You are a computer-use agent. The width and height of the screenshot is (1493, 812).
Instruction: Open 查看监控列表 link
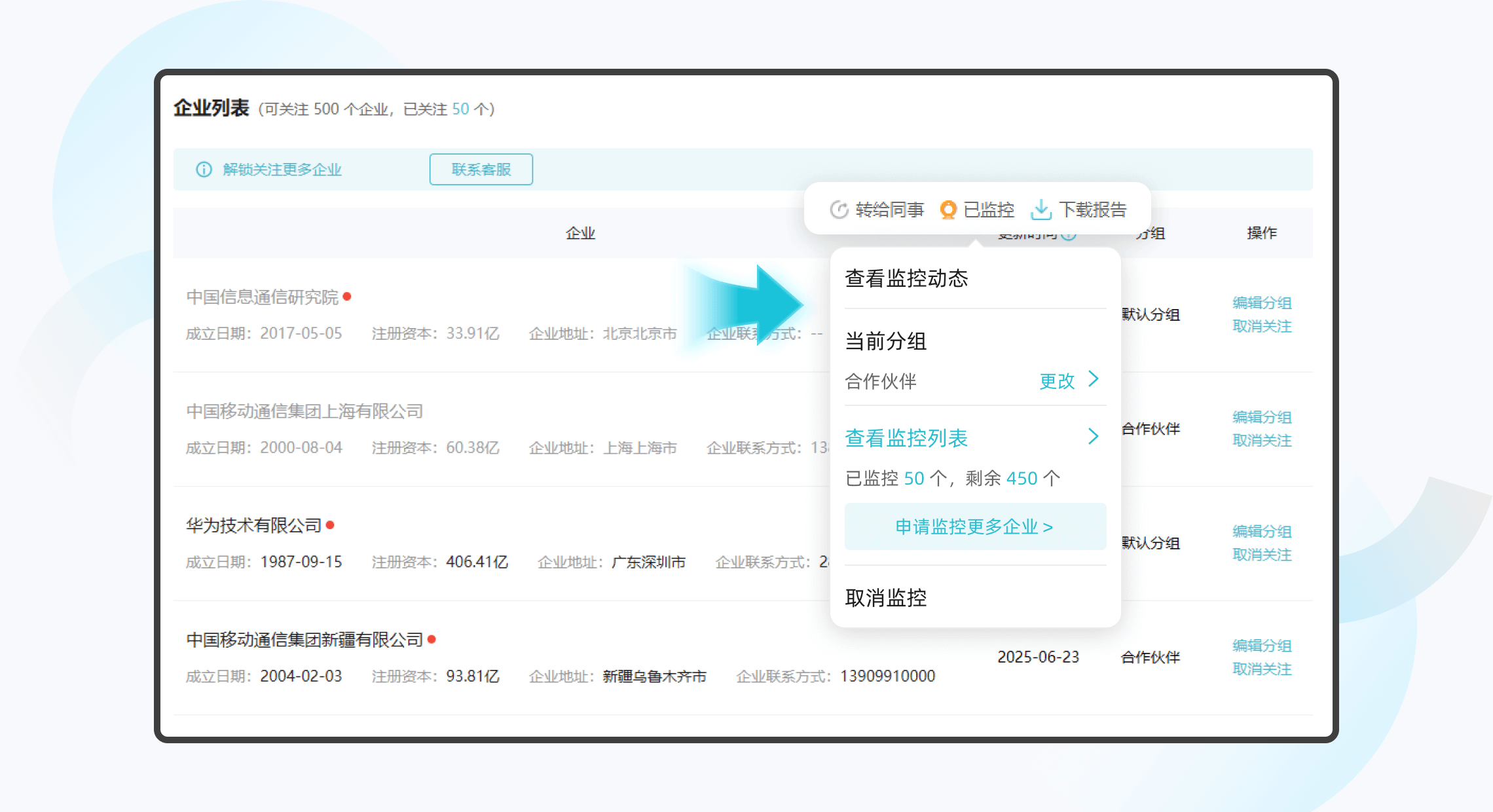coord(906,438)
